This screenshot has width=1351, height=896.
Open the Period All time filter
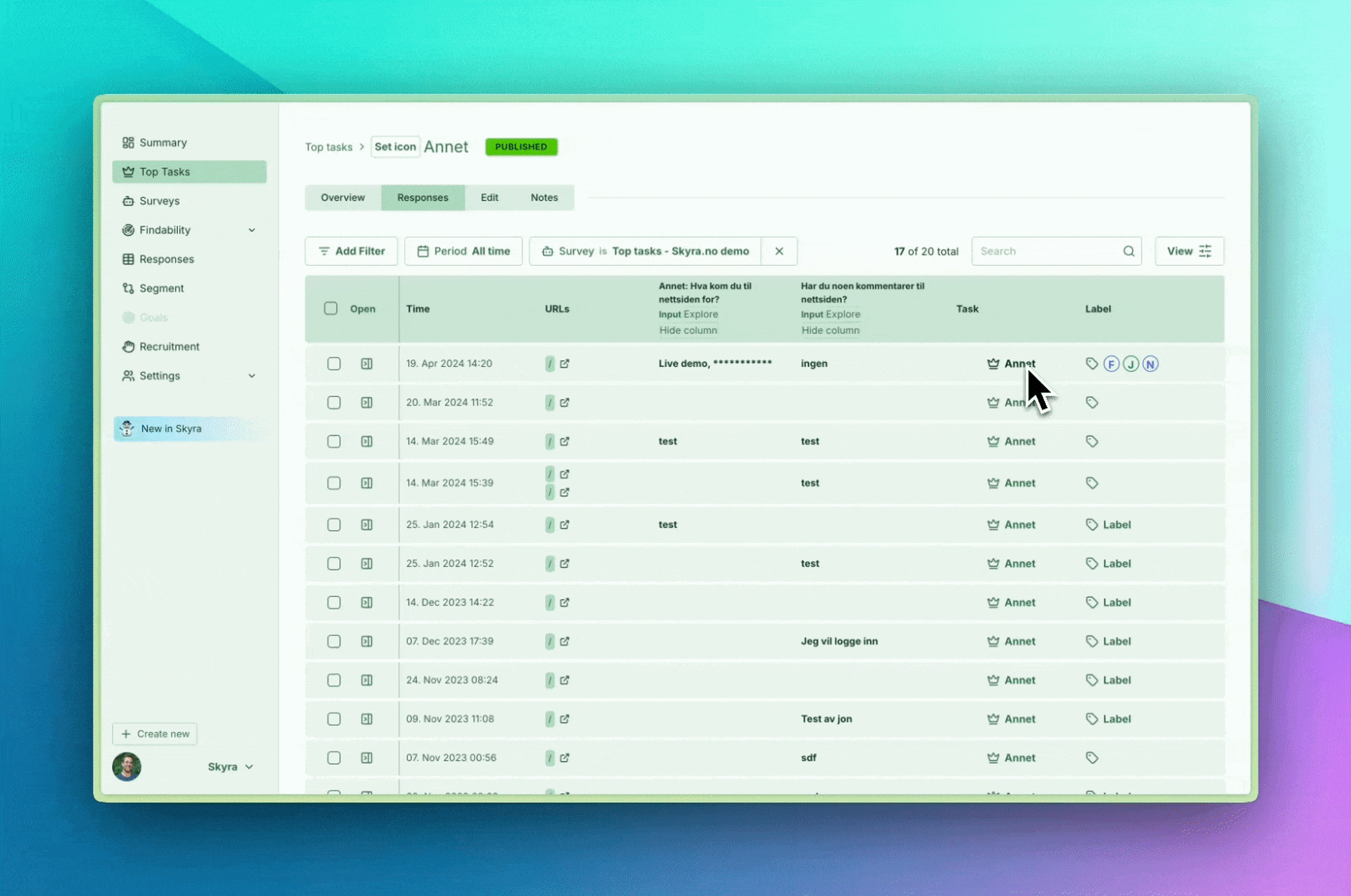463,251
